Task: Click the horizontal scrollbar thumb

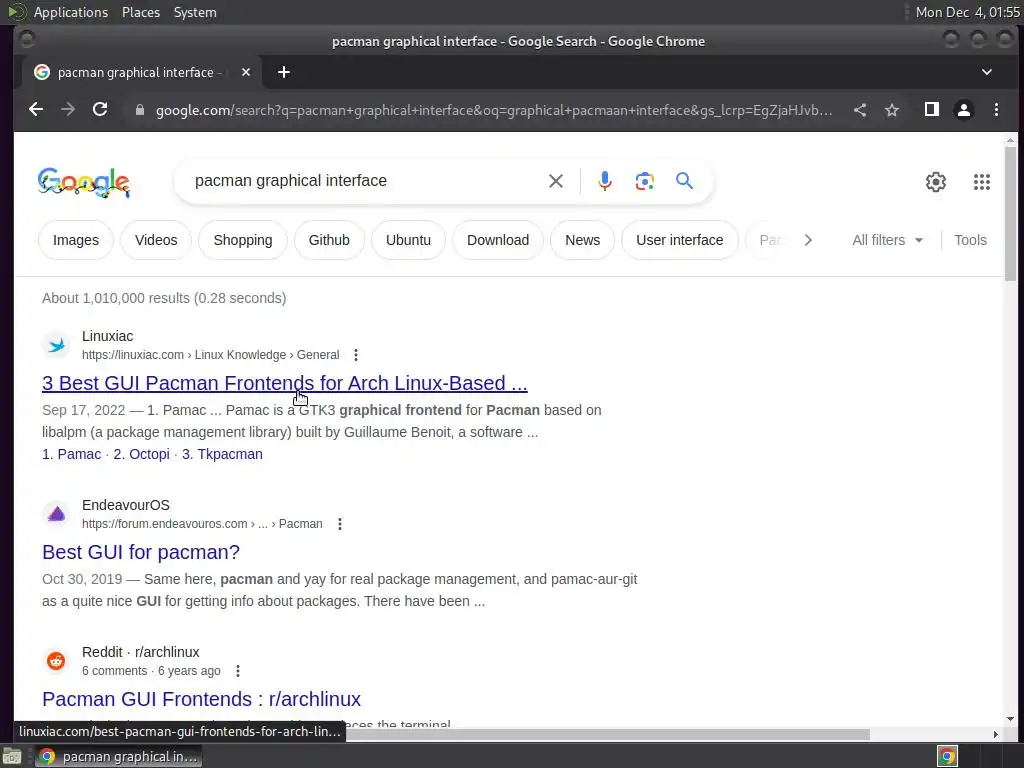Action: [x=607, y=735]
